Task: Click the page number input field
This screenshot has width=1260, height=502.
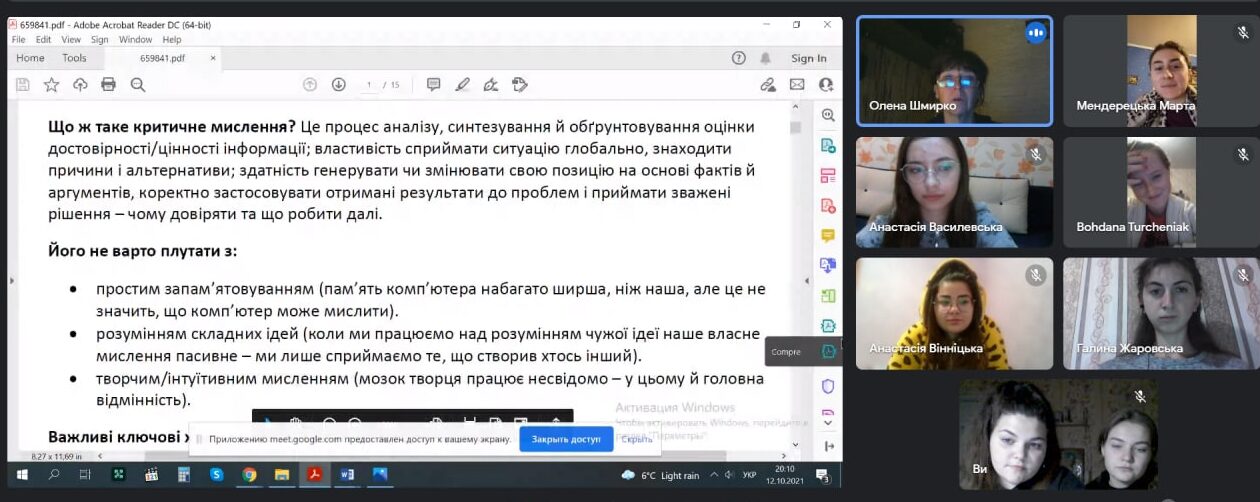Action: click(x=369, y=85)
